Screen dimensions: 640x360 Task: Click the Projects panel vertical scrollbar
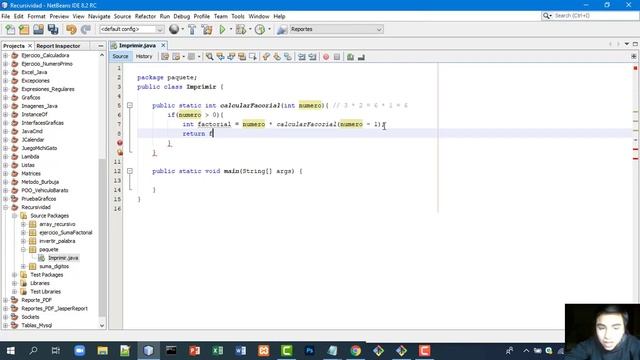(102, 237)
